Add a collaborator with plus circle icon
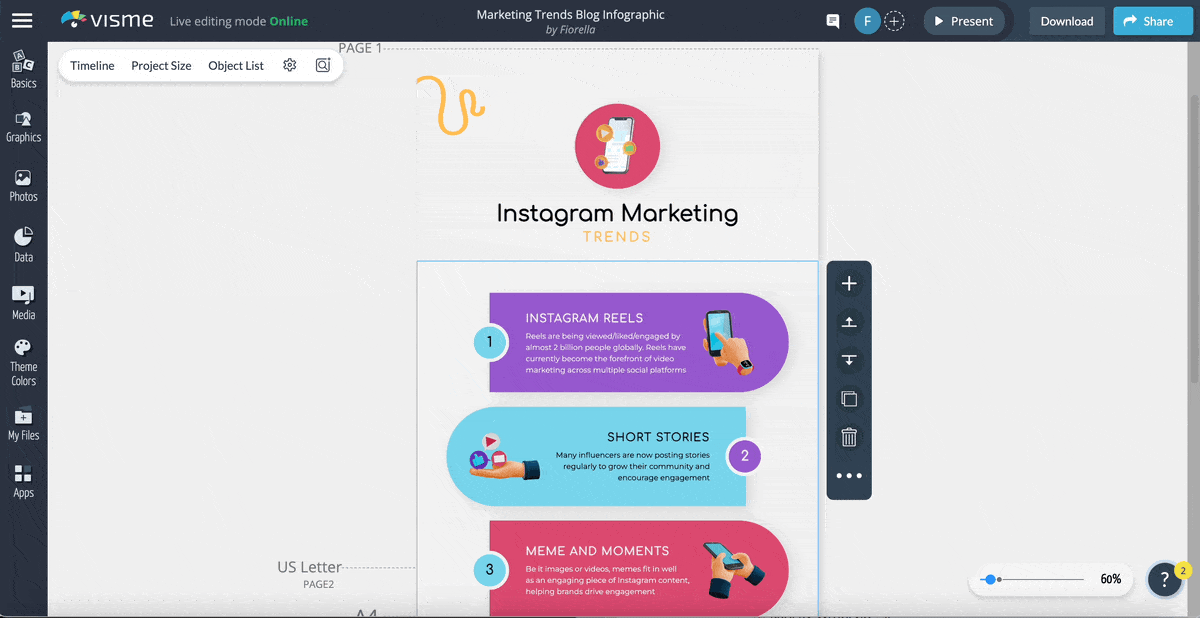 point(895,21)
